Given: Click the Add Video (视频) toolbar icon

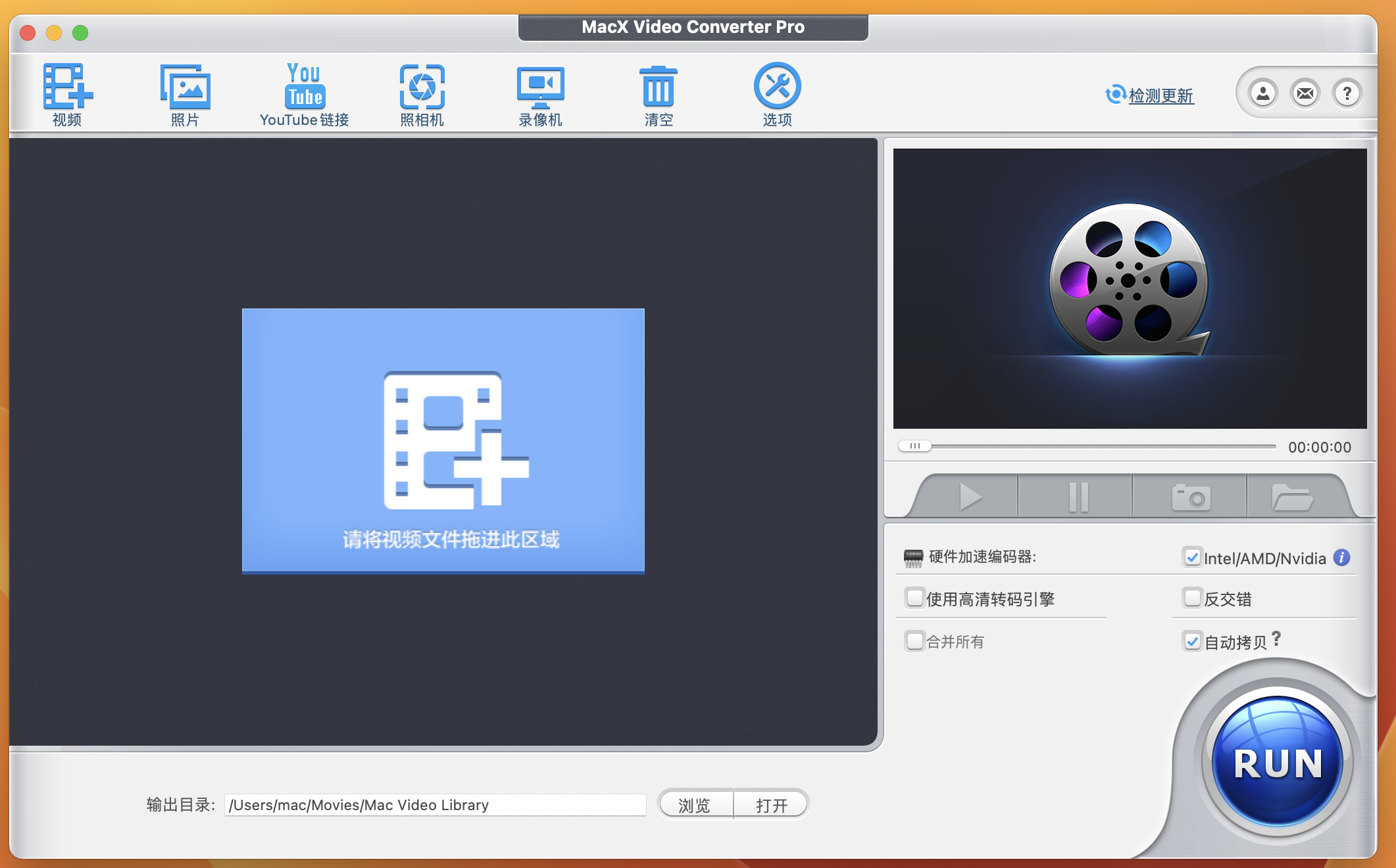Looking at the screenshot, I should click(x=67, y=87).
